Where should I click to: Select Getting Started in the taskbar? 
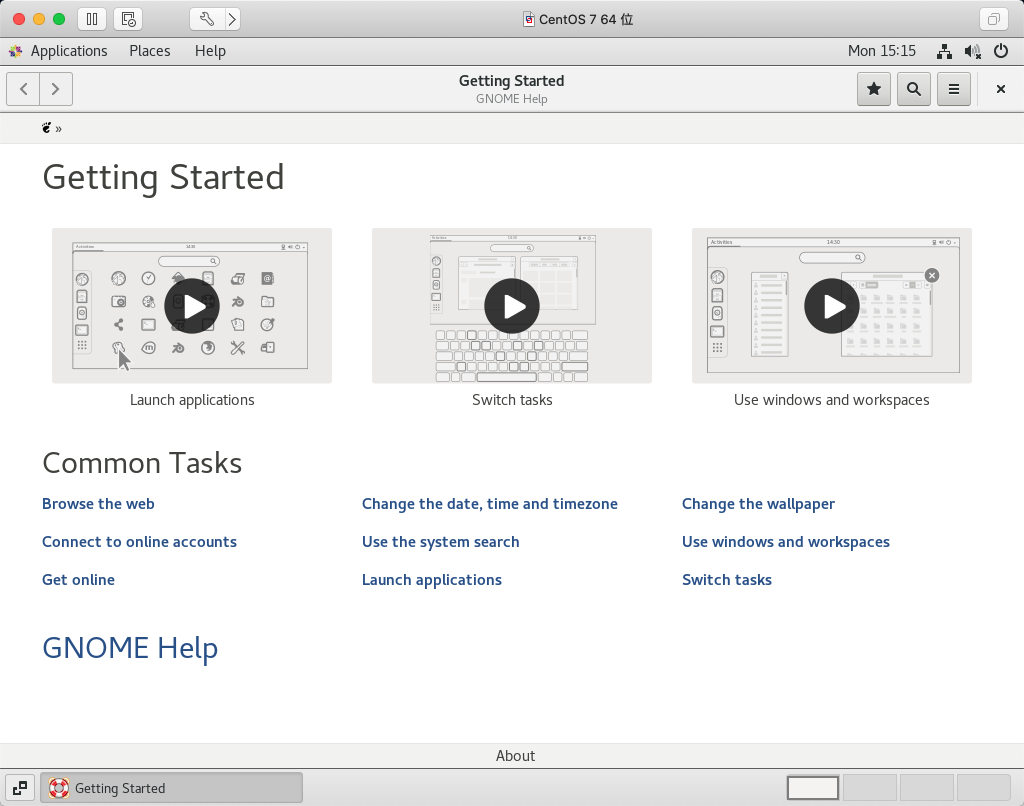[x=172, y=788]
